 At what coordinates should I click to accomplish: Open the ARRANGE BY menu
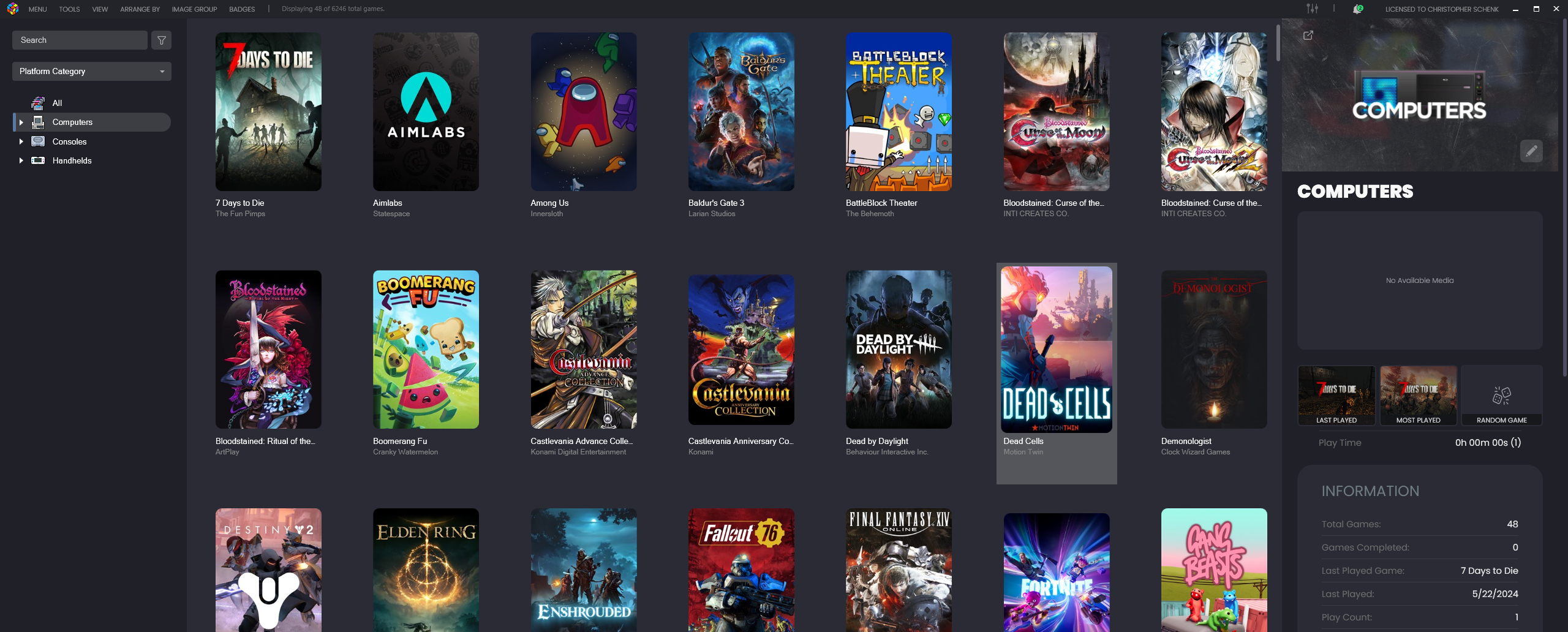pos(140,9)
